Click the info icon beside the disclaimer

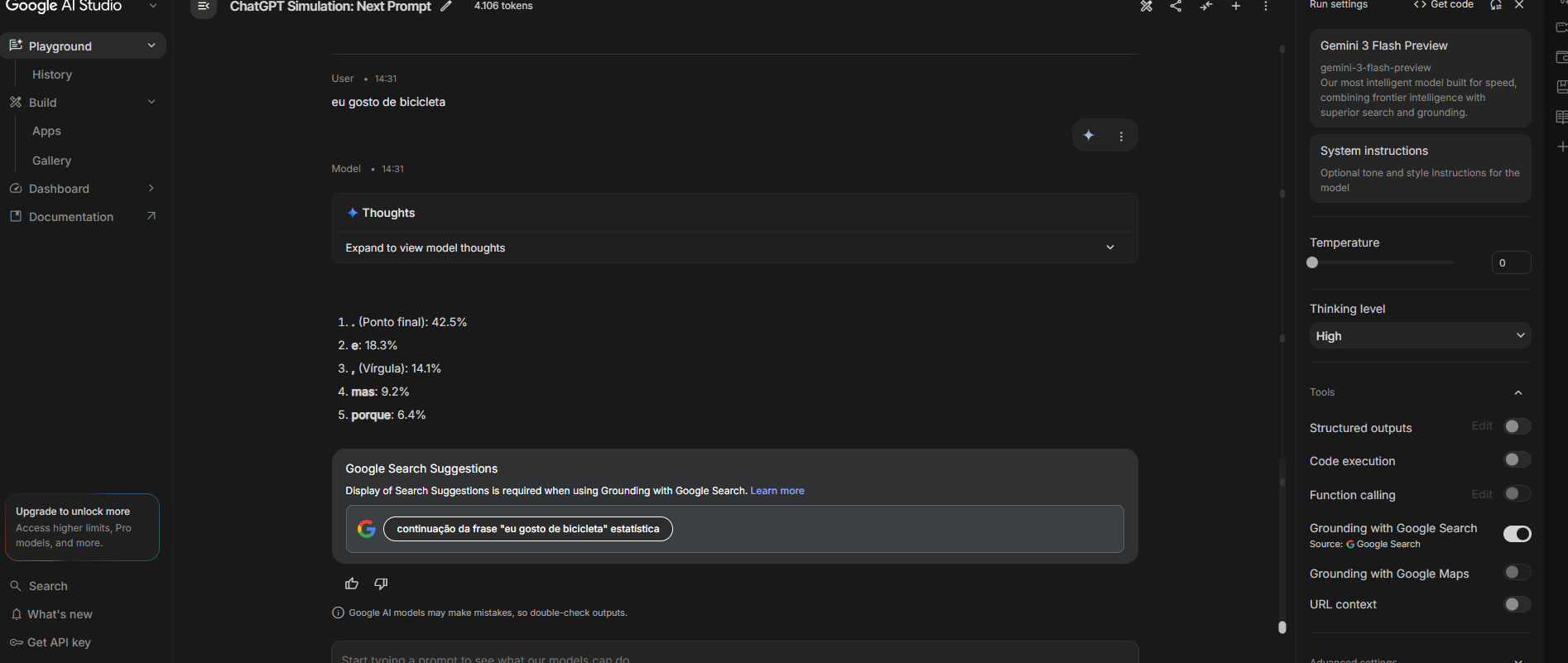(338, 613)
